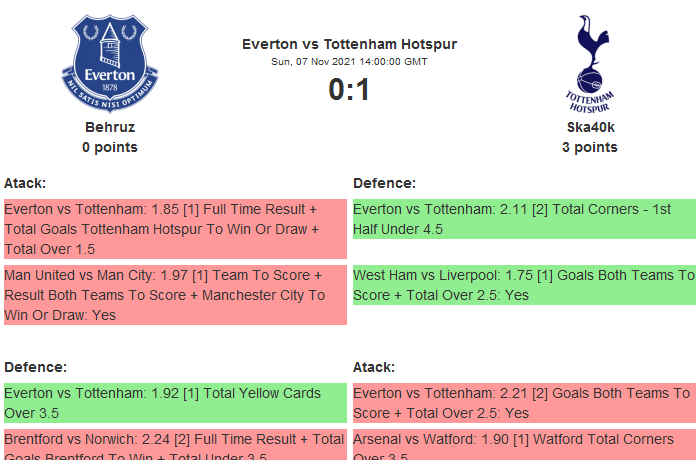Open player Ska40k's name

click(590, 127)
